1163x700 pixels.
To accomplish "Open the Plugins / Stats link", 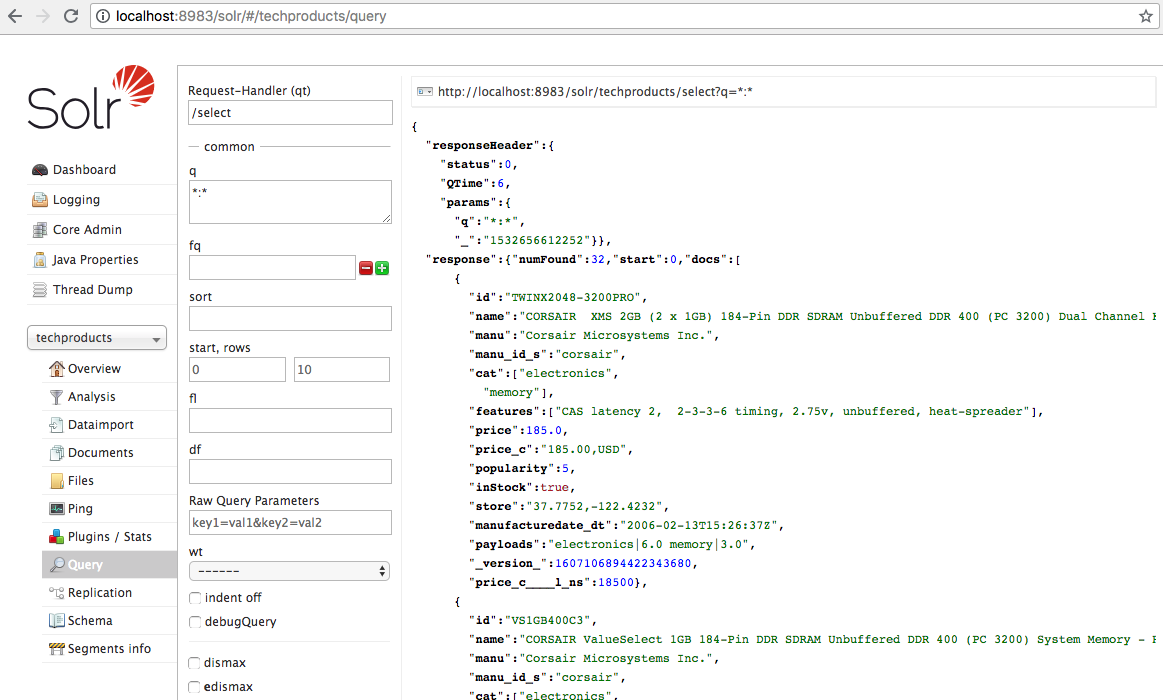I will tap(110, 537).
